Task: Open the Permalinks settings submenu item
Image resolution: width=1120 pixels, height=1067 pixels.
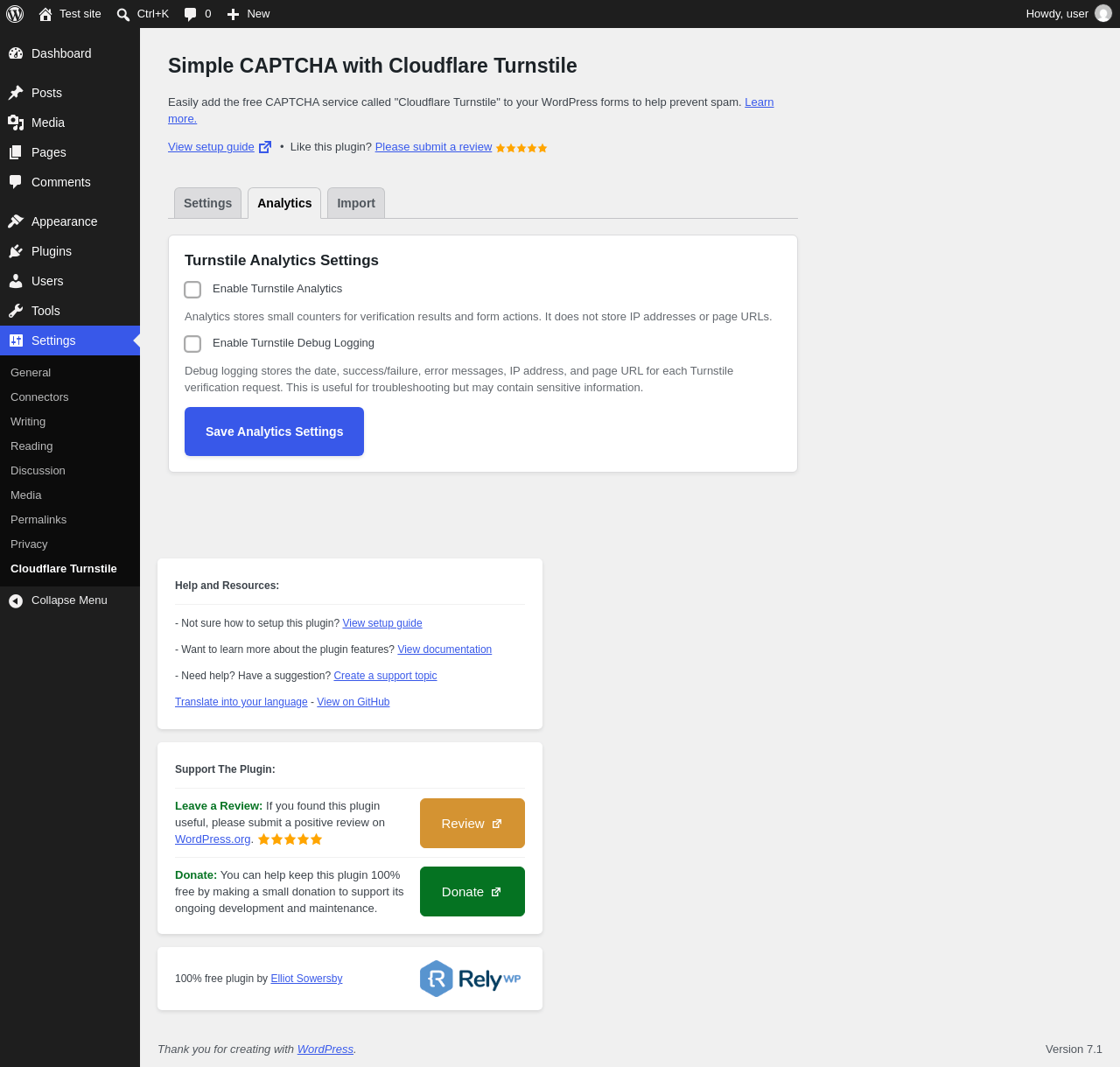Action: pos(38,520)
